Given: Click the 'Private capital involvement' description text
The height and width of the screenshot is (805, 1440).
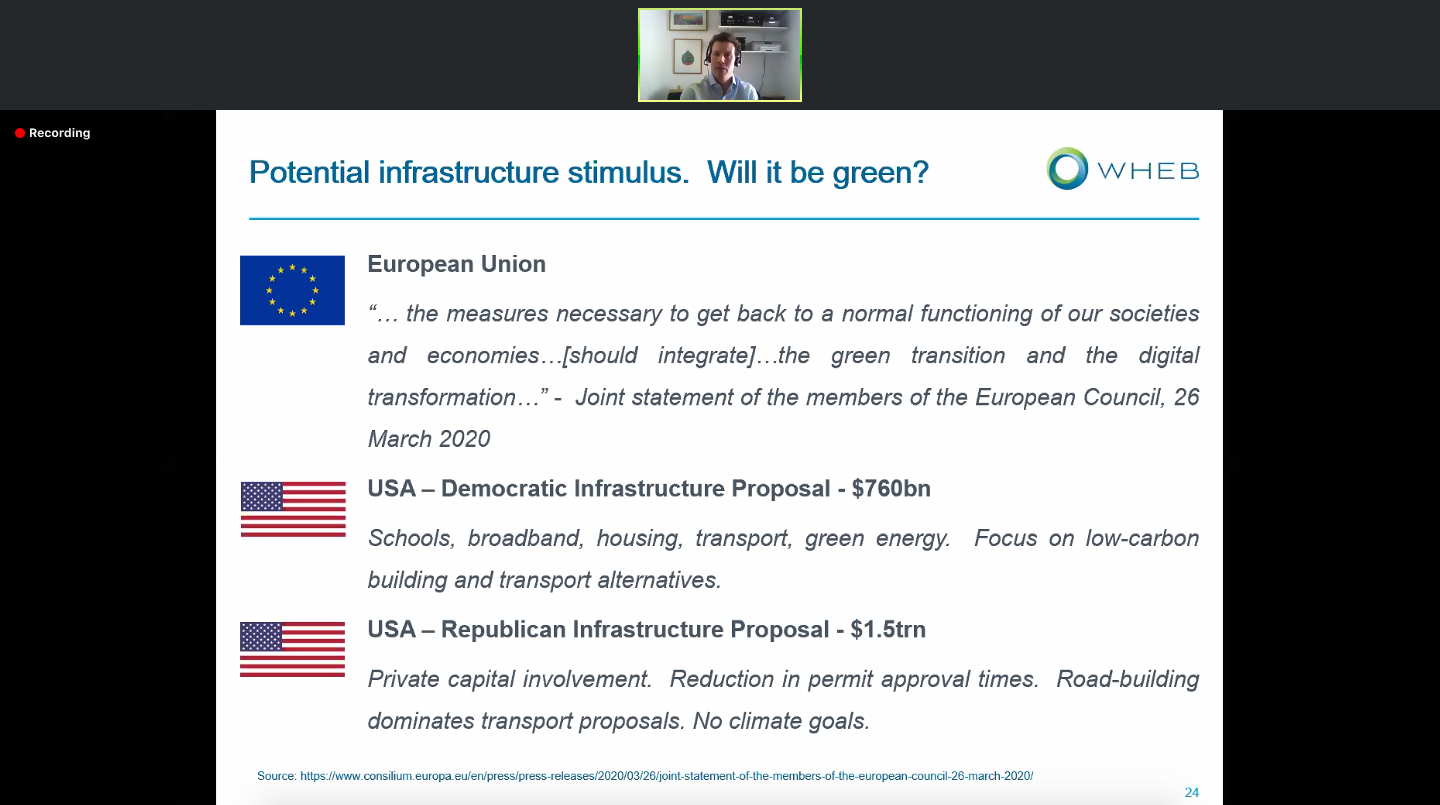Looking at the screenshot, I should 783,699.
